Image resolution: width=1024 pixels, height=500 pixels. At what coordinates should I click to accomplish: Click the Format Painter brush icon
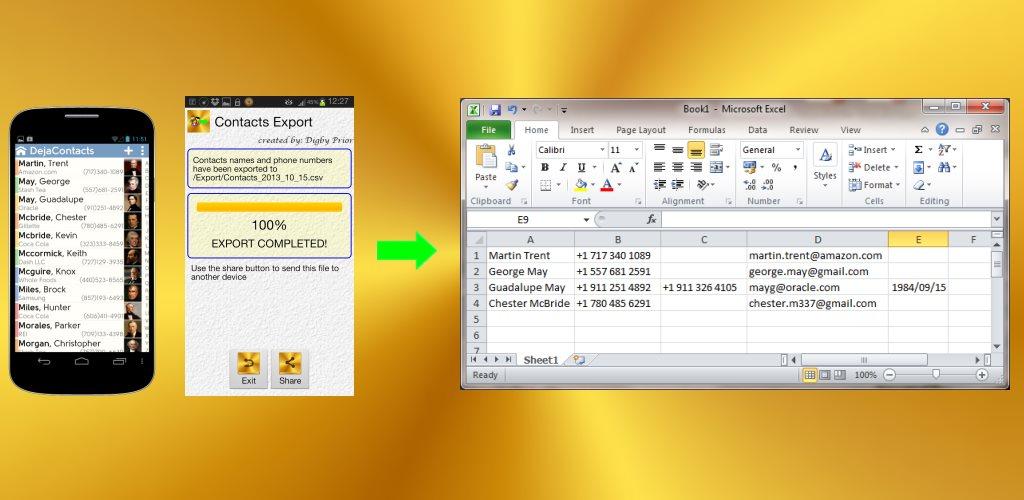[x=511, y=185]
